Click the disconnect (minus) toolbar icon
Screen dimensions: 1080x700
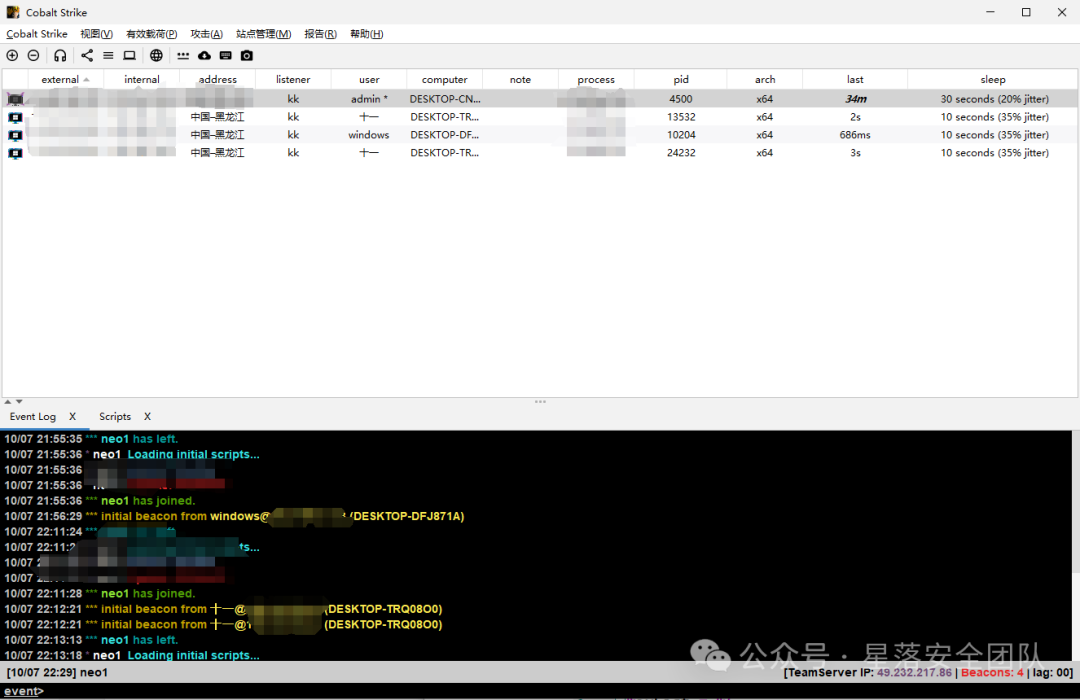33,55
